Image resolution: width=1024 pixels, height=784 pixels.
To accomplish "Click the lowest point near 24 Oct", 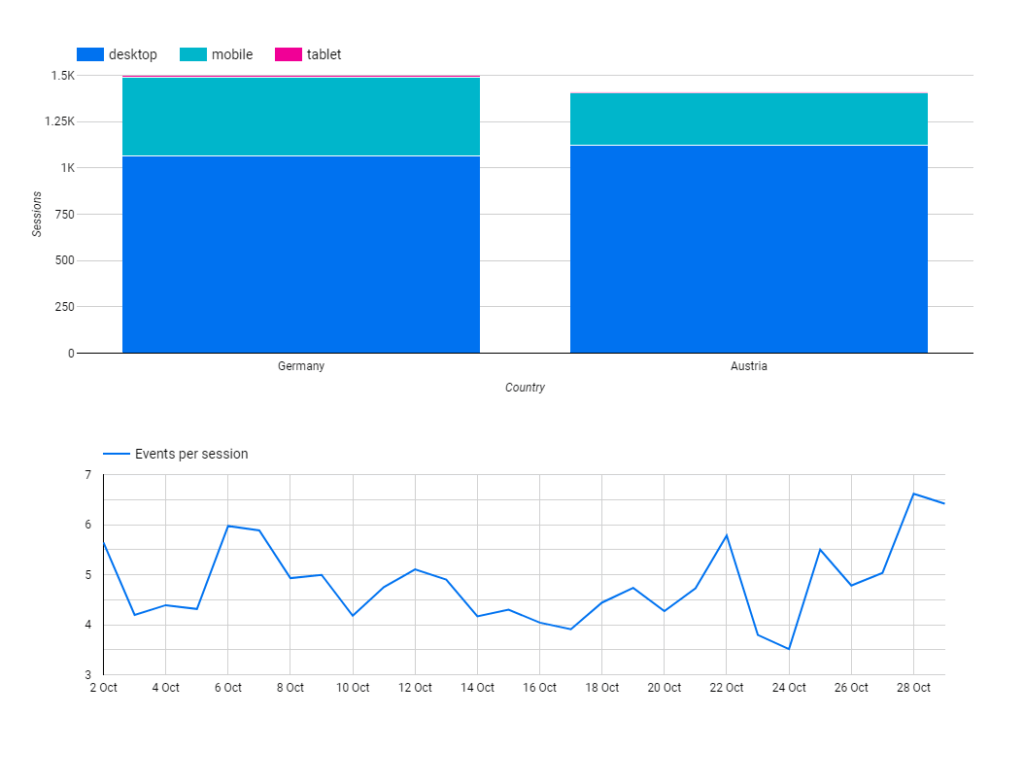I will [788, 648].
